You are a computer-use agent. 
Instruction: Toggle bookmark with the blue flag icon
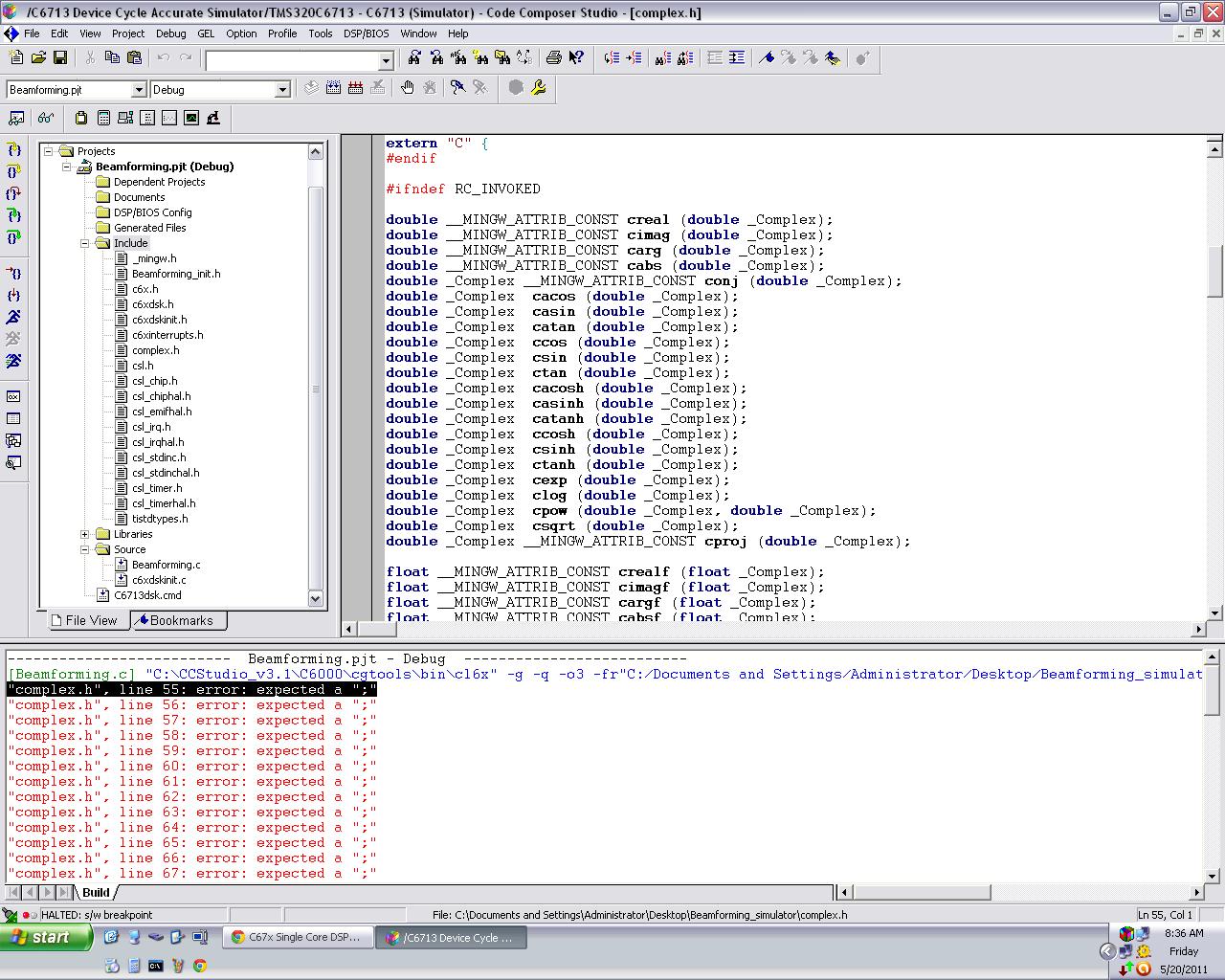click(x=767, y=58)
